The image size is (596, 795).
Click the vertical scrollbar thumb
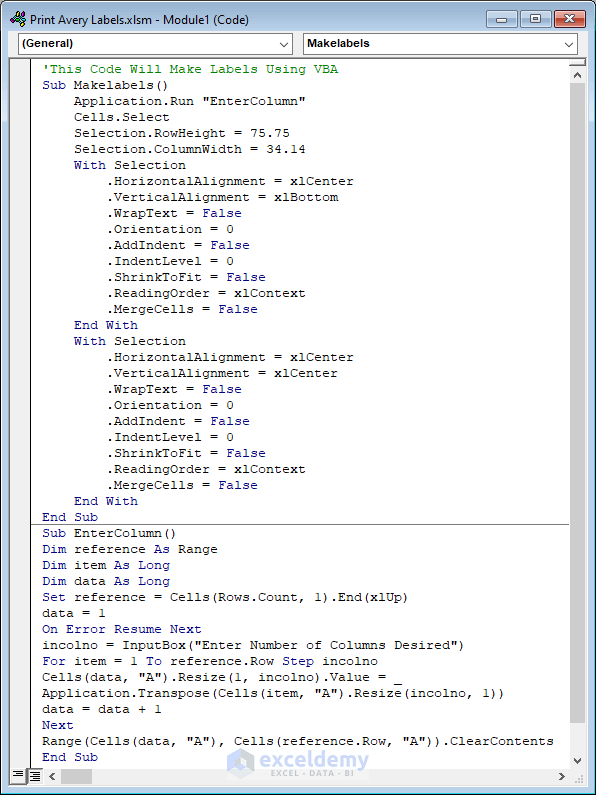click(577, 403)
